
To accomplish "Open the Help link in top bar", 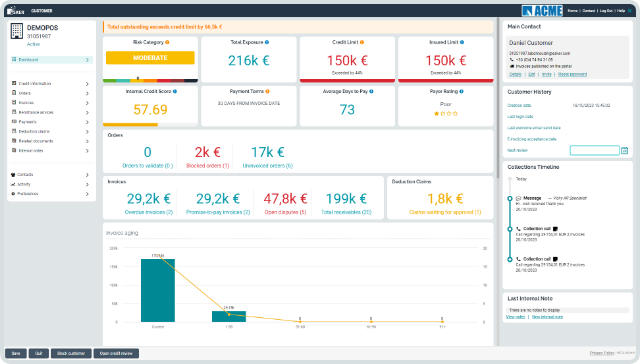I will click(x=621, y=11).
